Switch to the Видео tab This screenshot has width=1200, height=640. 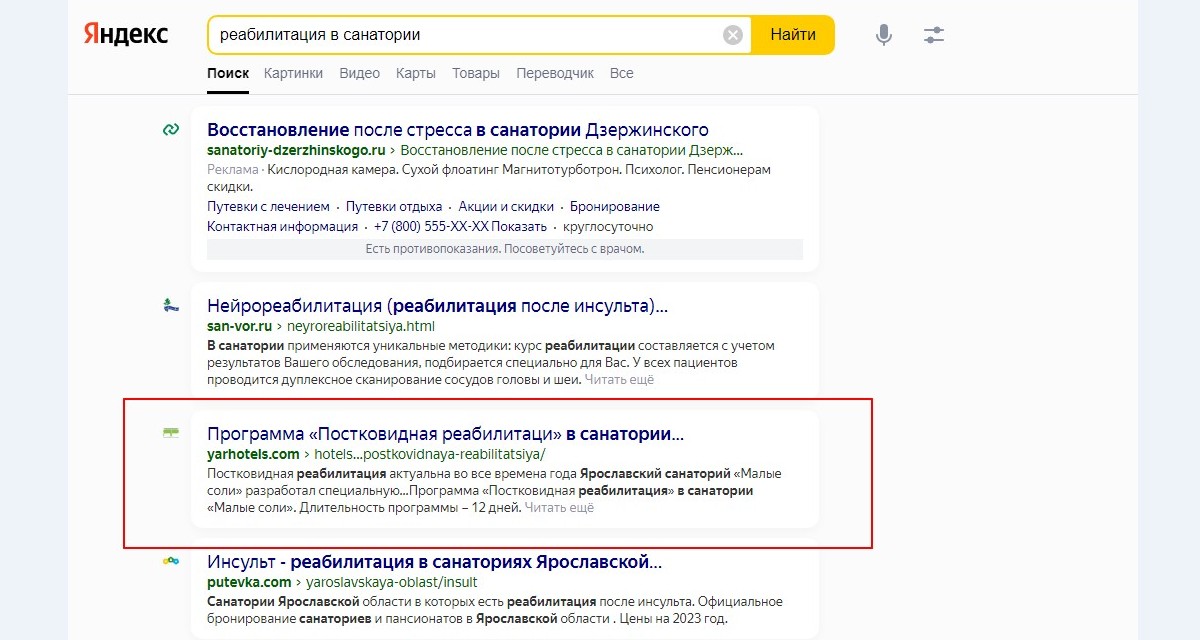[359, 73]
